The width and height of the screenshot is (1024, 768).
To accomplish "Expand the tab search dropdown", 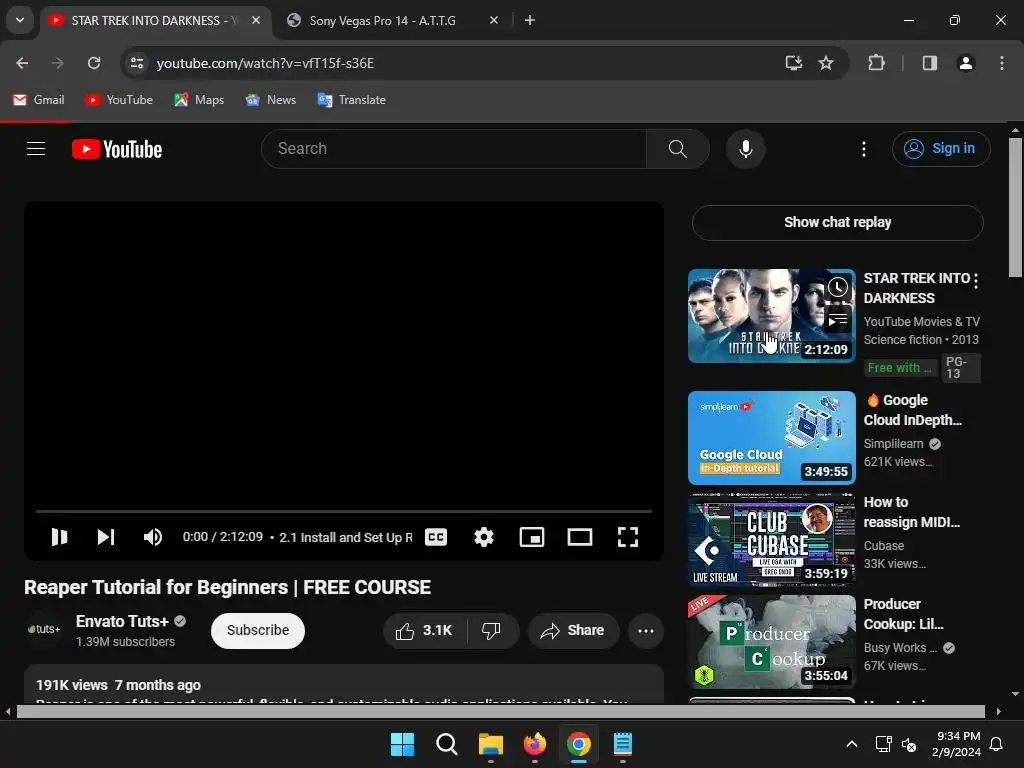I will pyautogui.click(x=20, y=20).
